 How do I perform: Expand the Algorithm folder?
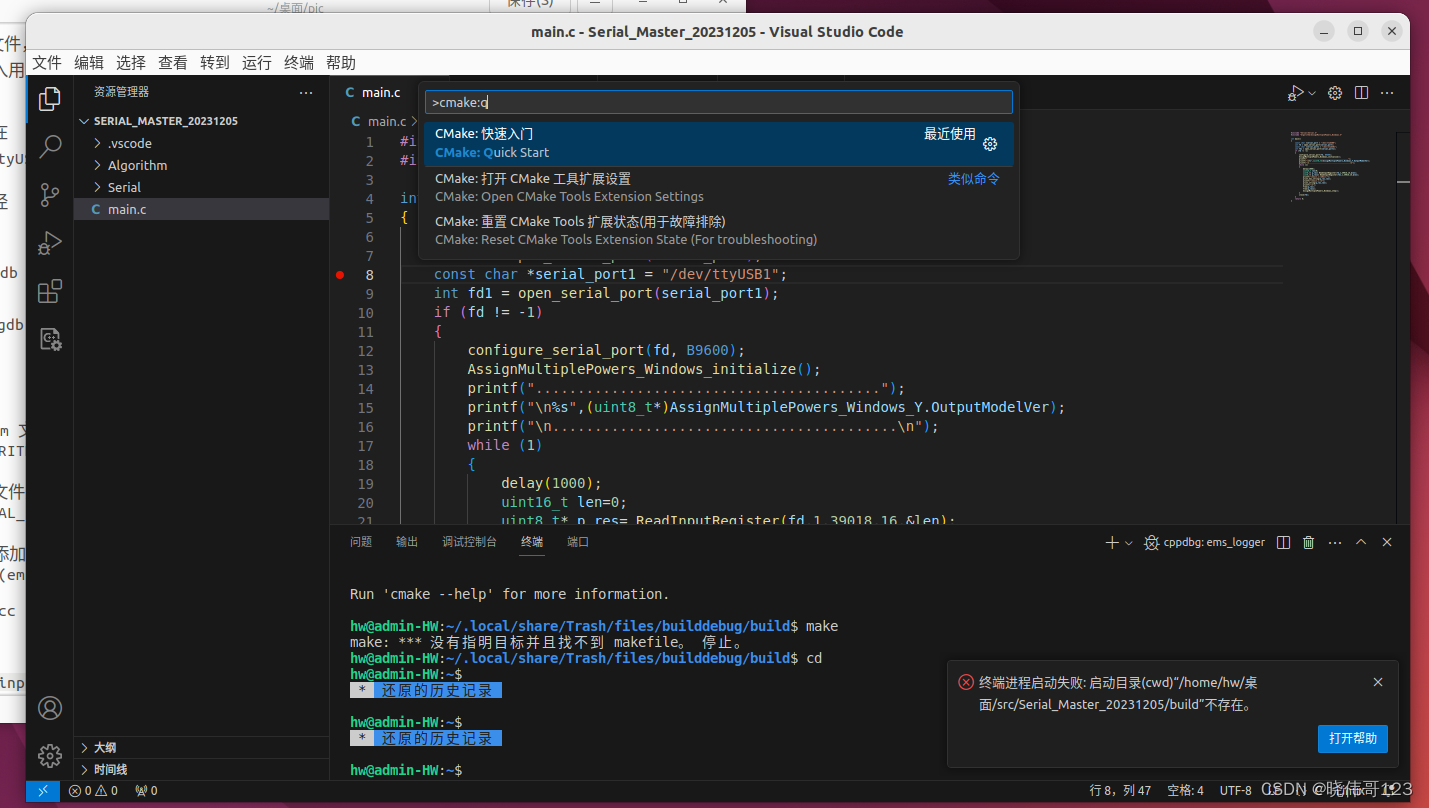[x=201, y=165]
